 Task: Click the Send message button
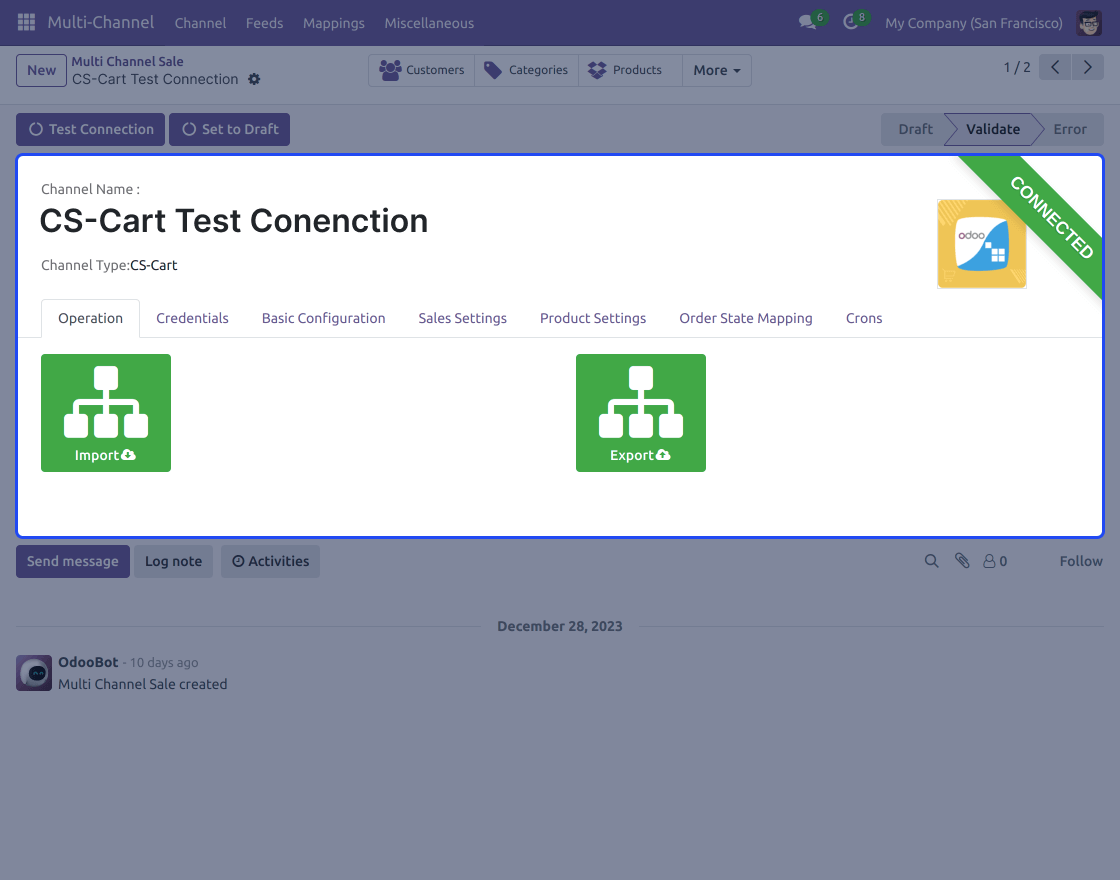click(x=73, y=561)
